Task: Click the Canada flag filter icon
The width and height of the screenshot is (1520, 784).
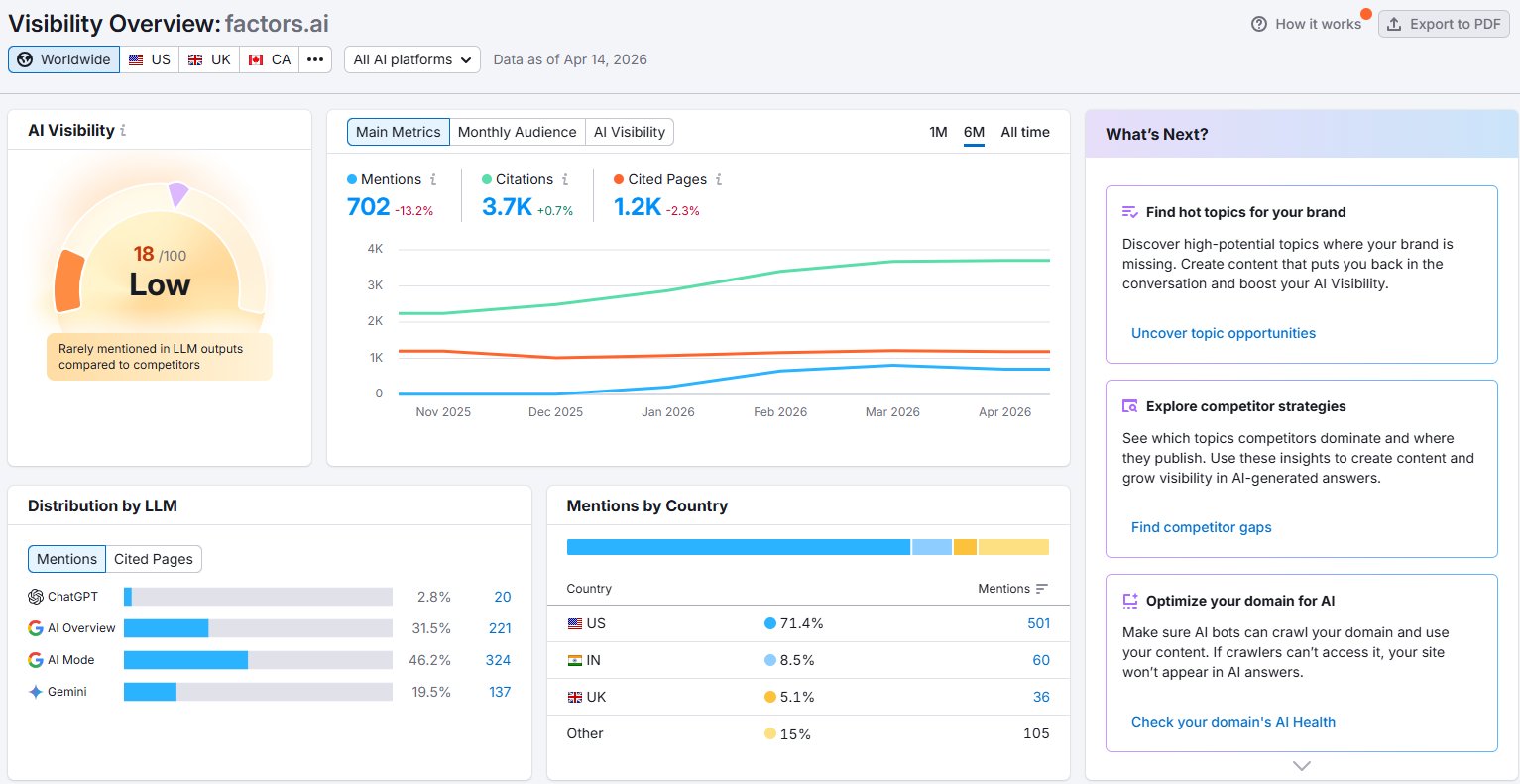Action: click(256, 59)
